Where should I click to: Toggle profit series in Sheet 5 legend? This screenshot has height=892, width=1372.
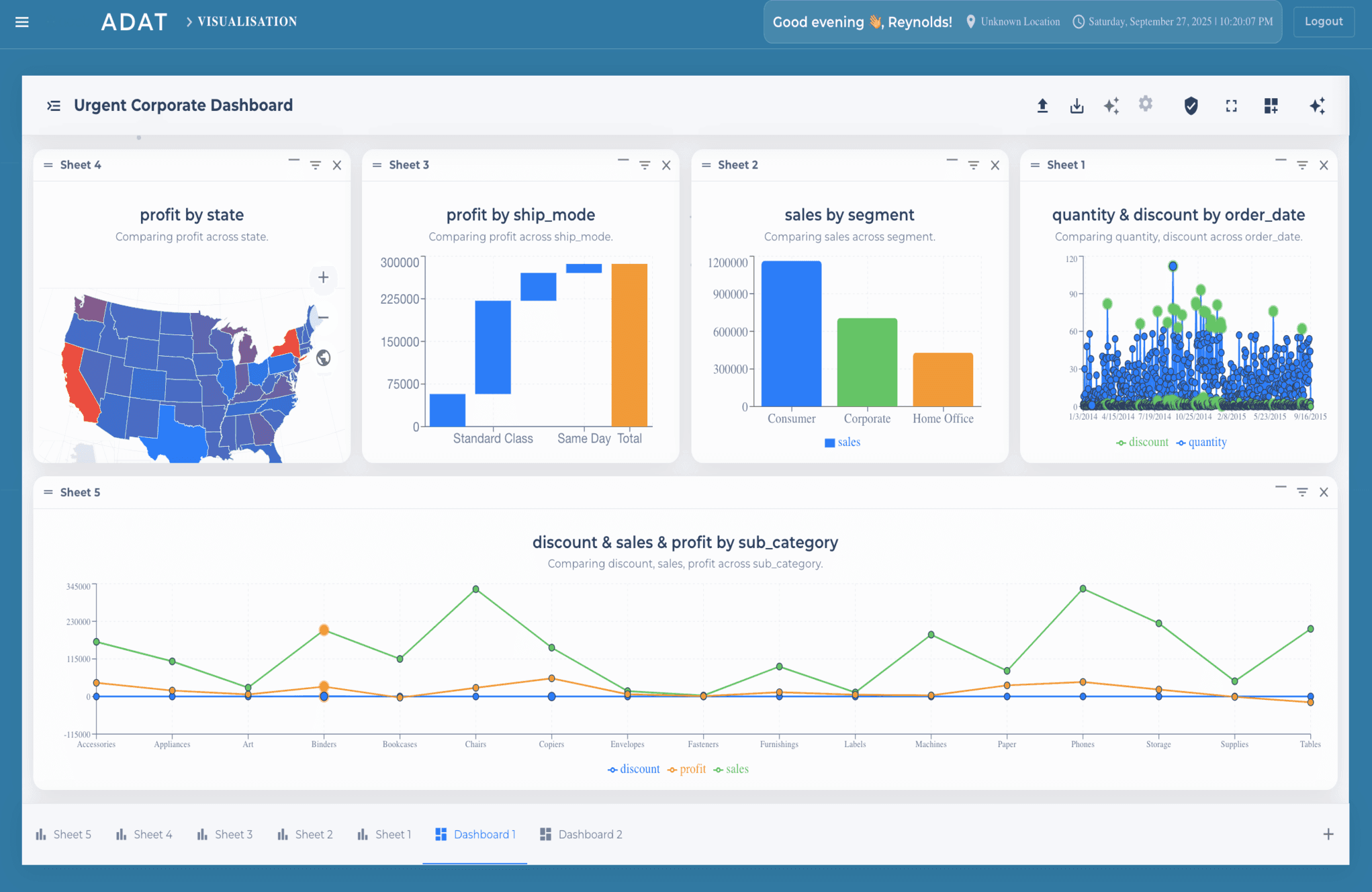[x=686, y=769]
